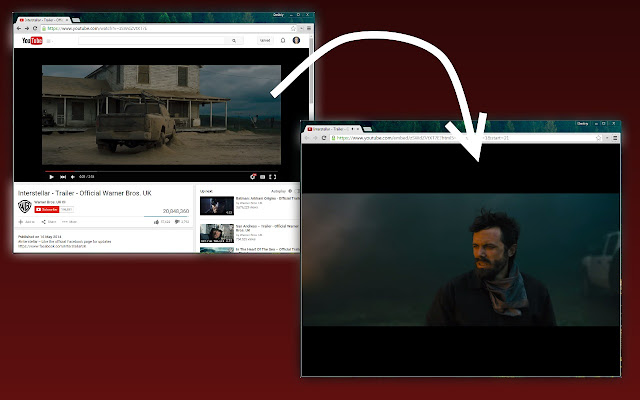Click the address bar in watch window
The height and width of the screenshot is (400, 640).
(167, 29)
